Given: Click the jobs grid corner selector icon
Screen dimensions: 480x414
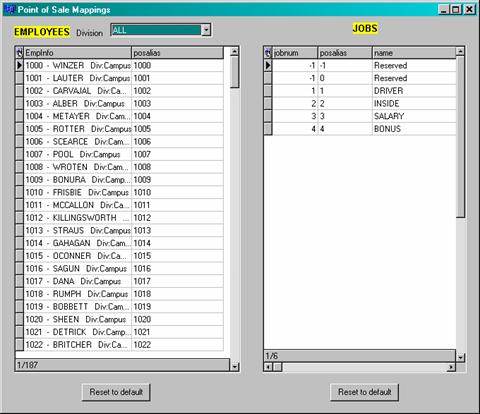Looking at the screenshot, I should point(268,53).
